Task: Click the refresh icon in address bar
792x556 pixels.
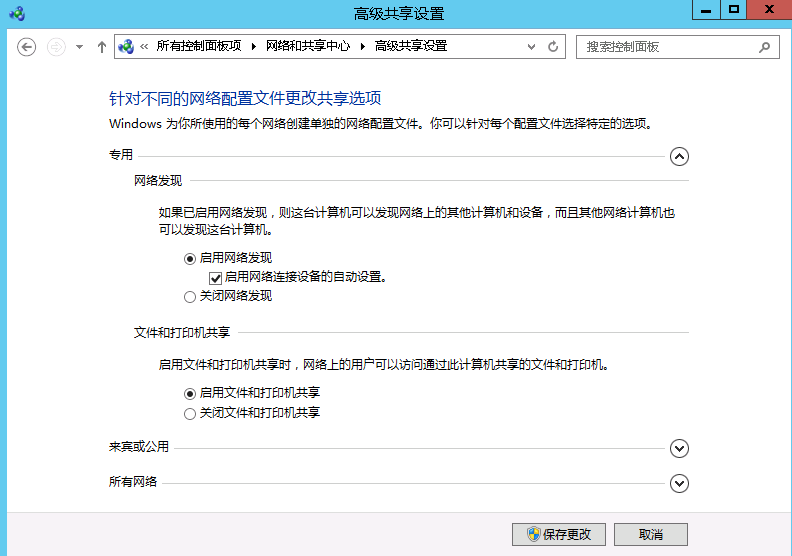Action: [x=553, y=47]
